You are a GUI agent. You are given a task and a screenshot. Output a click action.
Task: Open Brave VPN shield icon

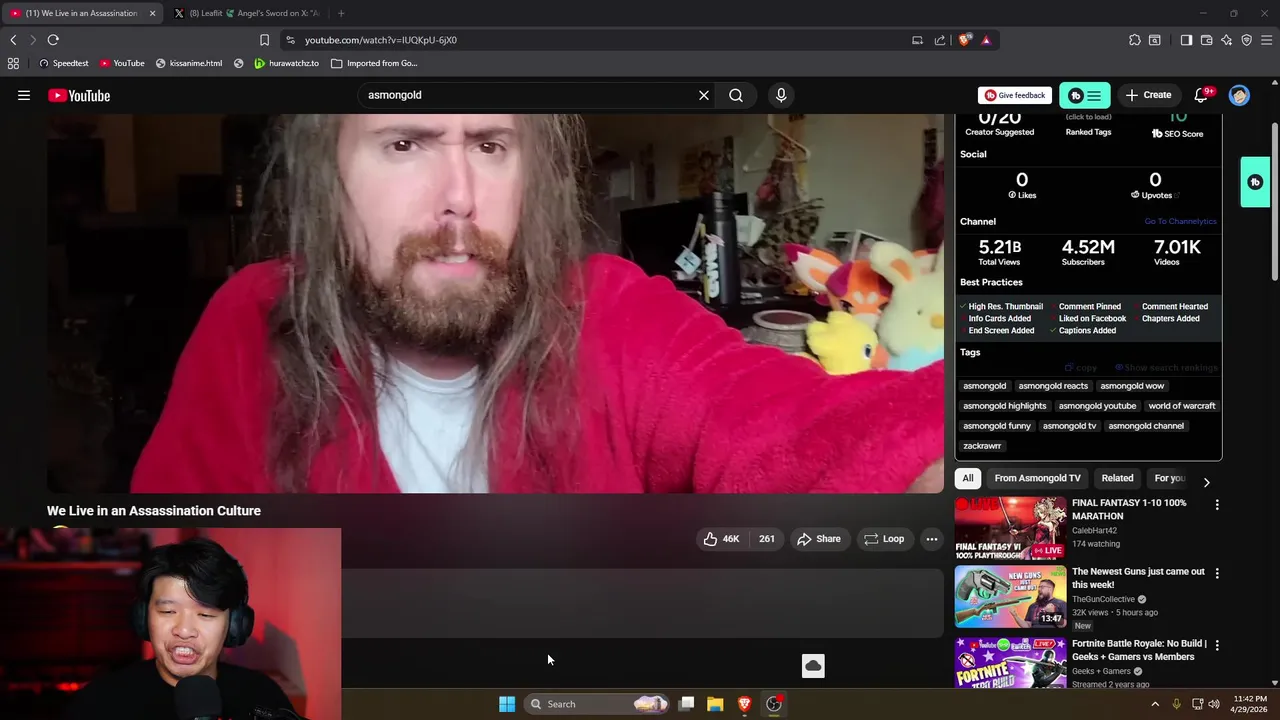1246,40
